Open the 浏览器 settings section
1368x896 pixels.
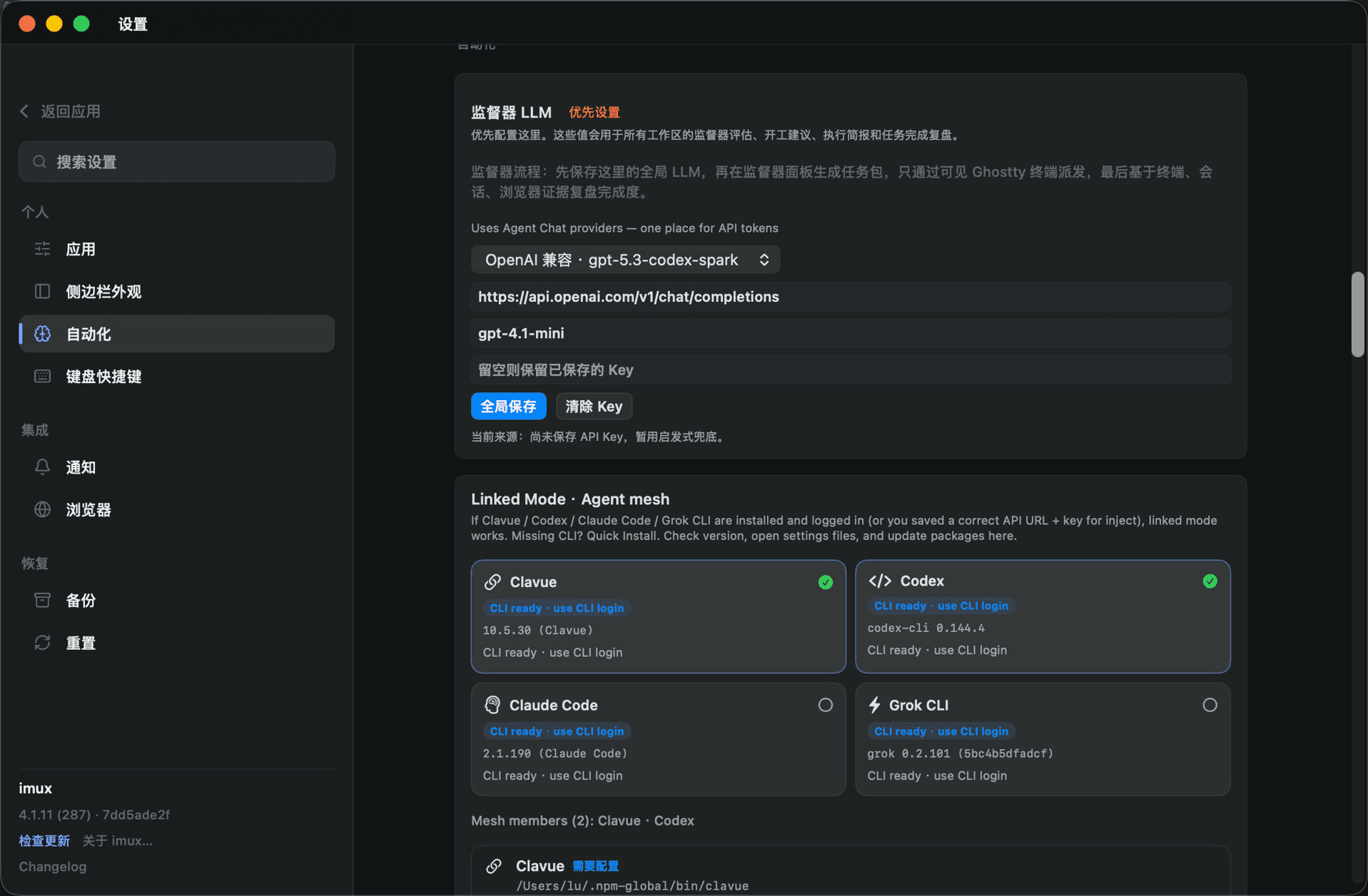[x=177, y=509]
